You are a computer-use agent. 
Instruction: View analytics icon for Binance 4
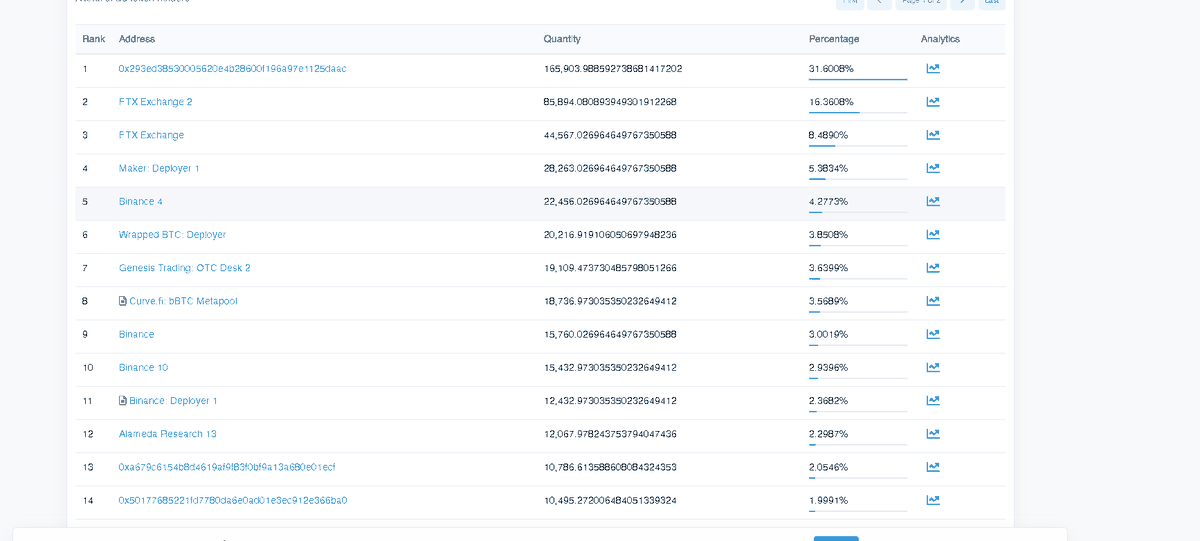click(933, 201)
